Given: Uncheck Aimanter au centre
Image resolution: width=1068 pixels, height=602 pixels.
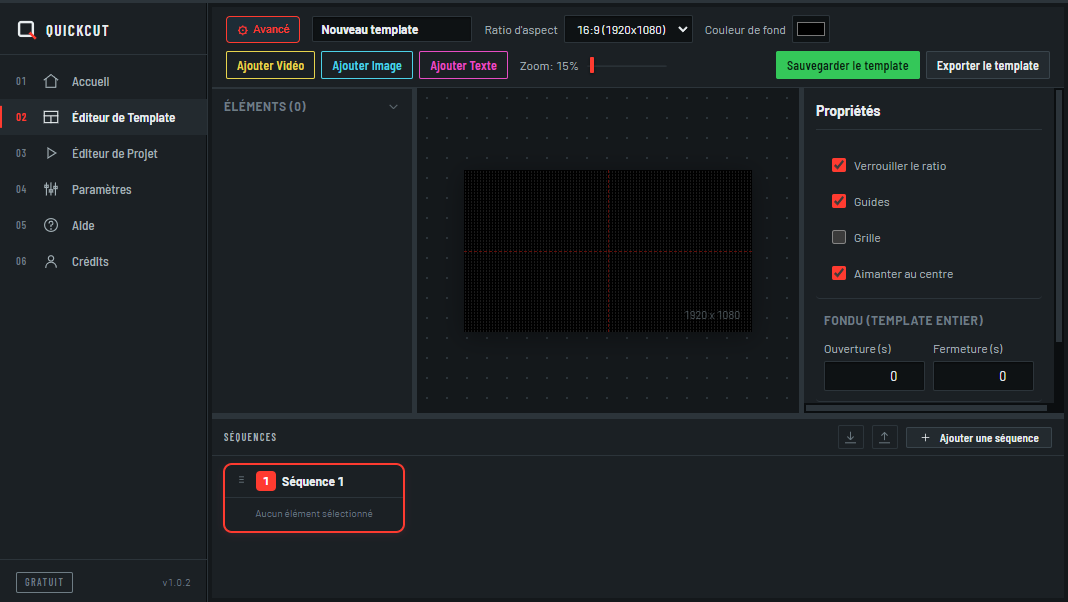Looking at the screenshot, I should [839, 273].
